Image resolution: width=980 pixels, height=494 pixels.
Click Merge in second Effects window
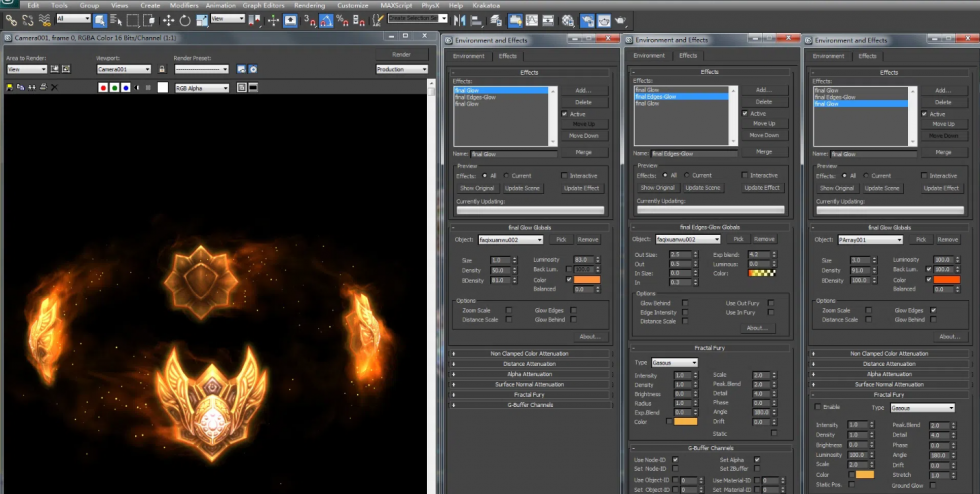pos(764,151)
